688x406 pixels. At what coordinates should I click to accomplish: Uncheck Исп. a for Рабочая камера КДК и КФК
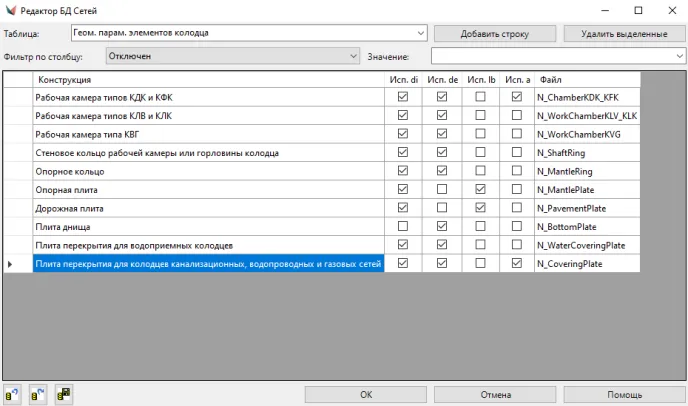517,97
